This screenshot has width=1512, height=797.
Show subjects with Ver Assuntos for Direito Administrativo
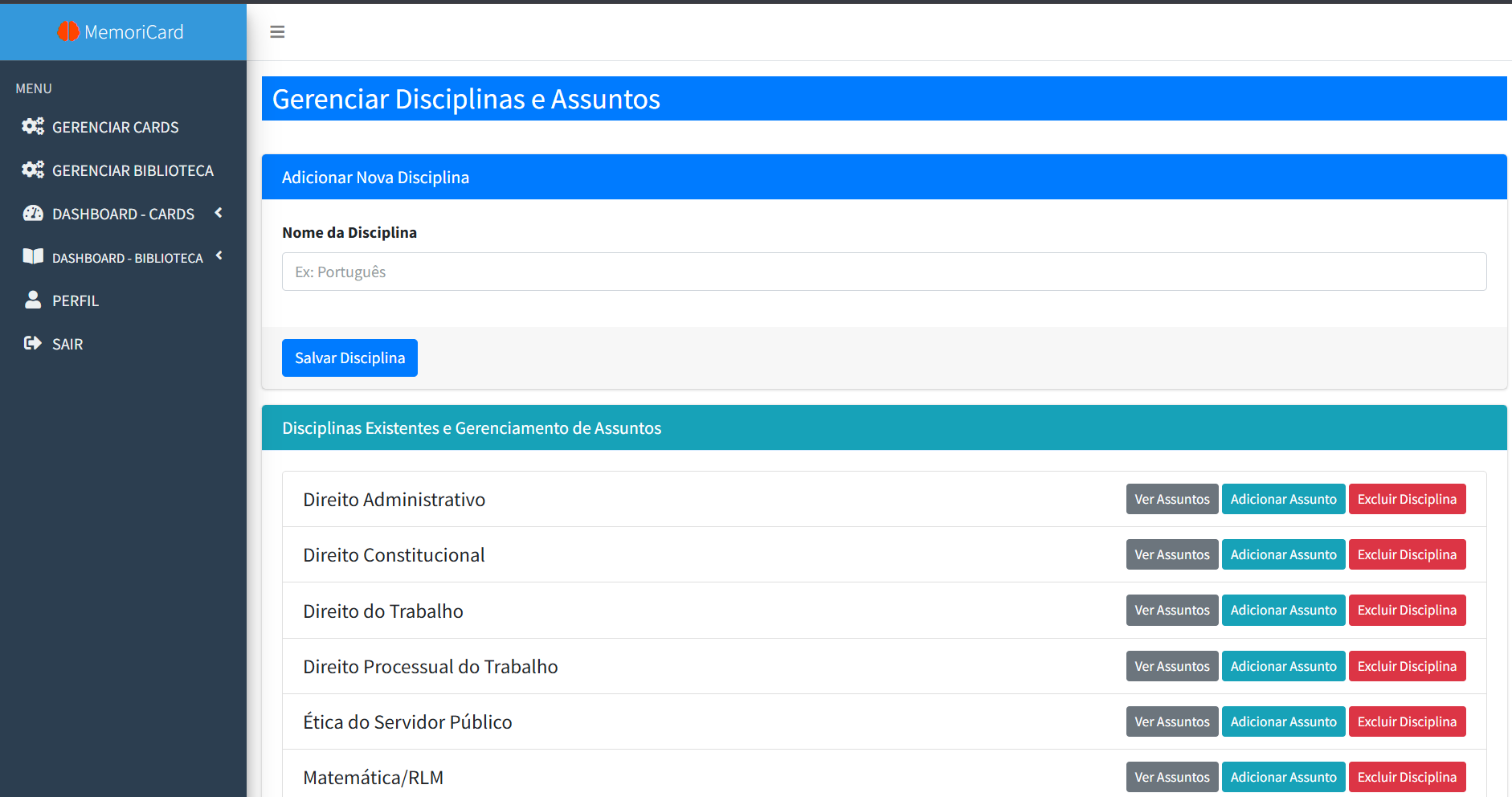pos(1171,499)
